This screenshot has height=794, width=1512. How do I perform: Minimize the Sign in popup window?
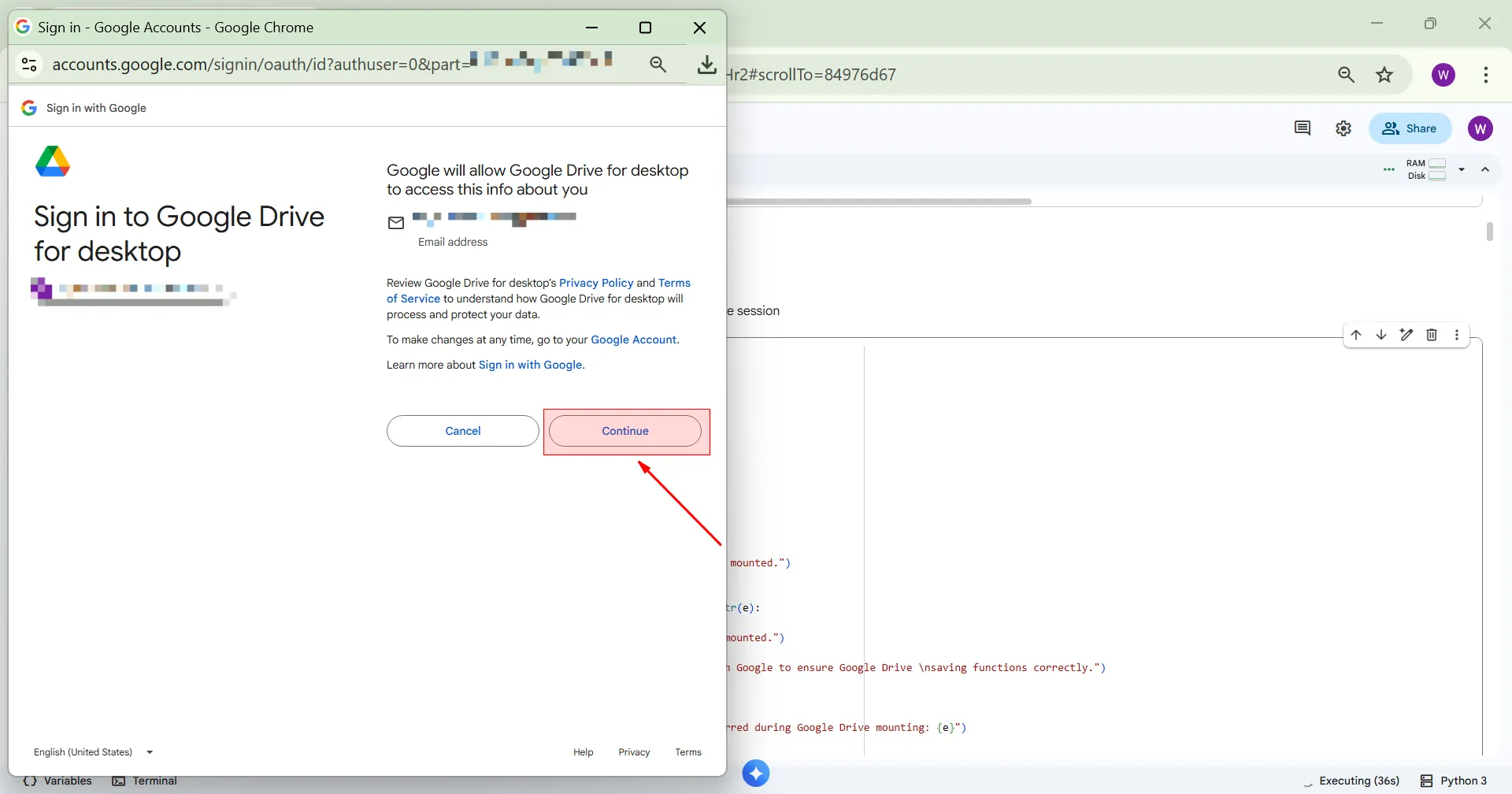(592, 28)
